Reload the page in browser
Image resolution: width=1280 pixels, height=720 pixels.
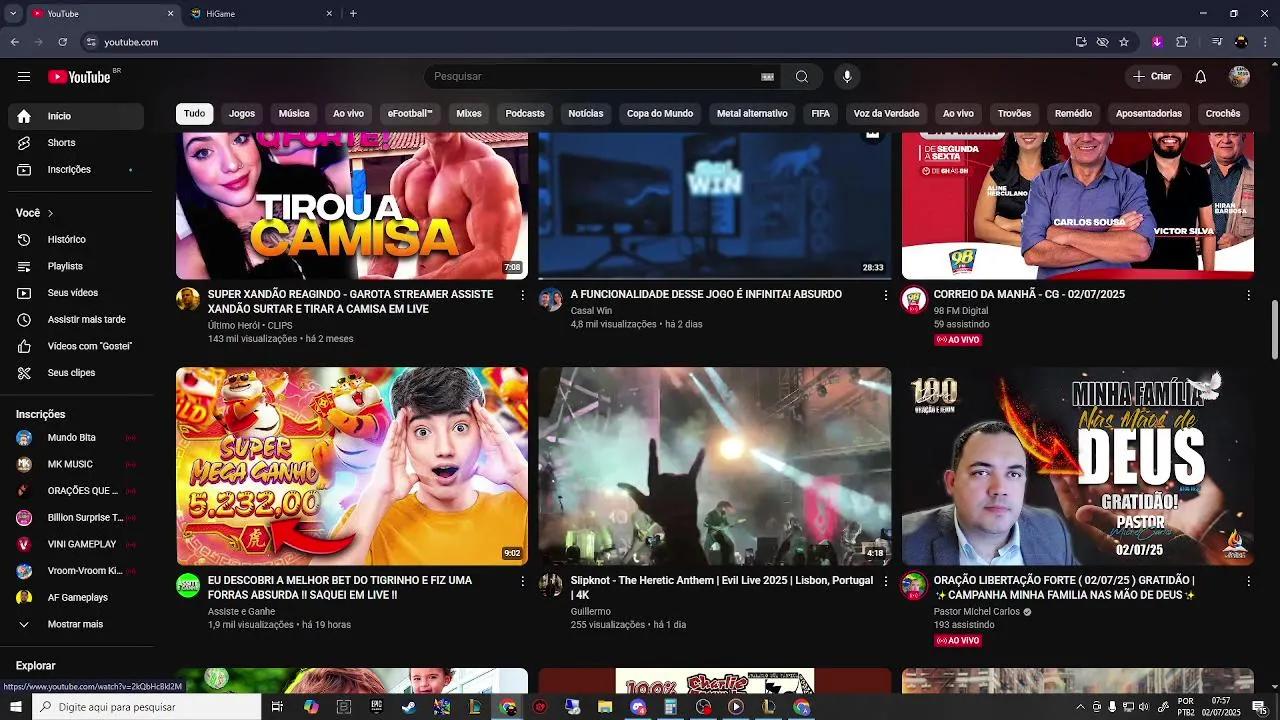pos(62,42)
